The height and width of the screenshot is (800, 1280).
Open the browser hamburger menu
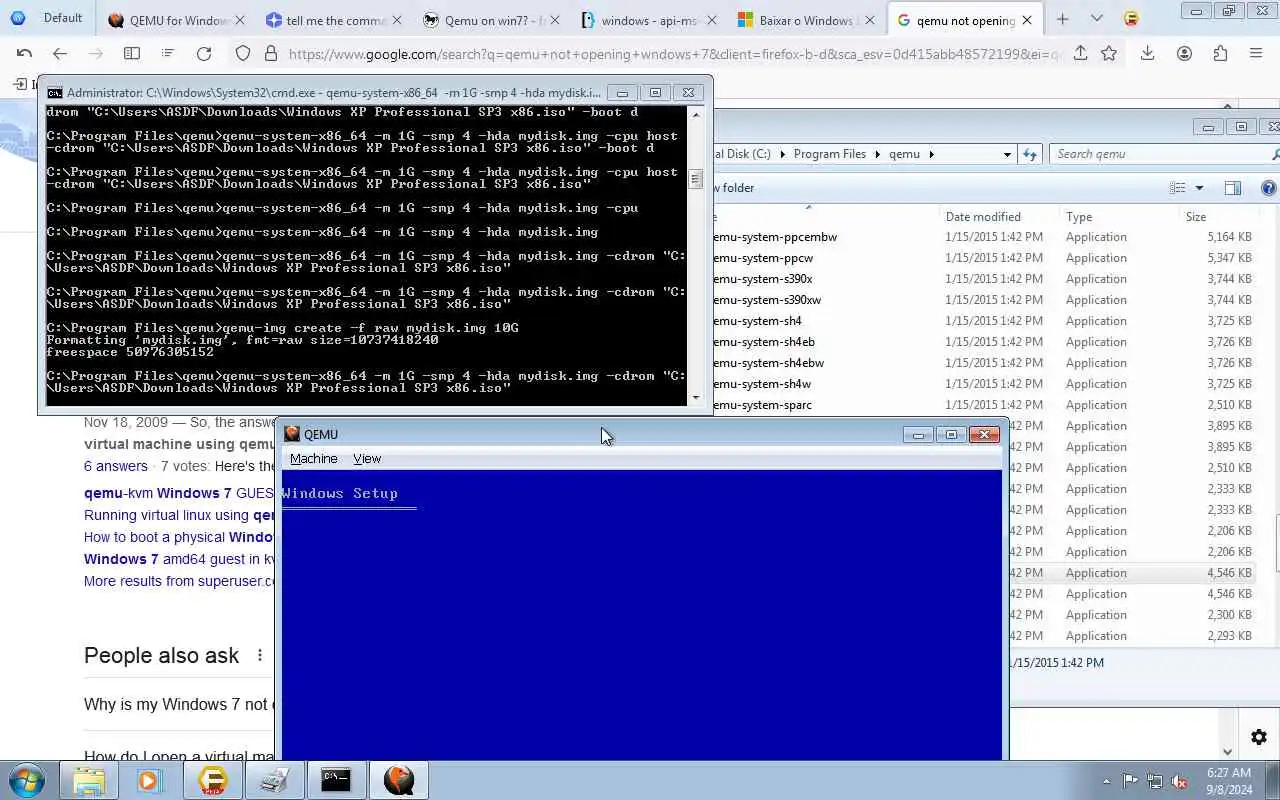pyautogui.click(x=1256, y=54)
